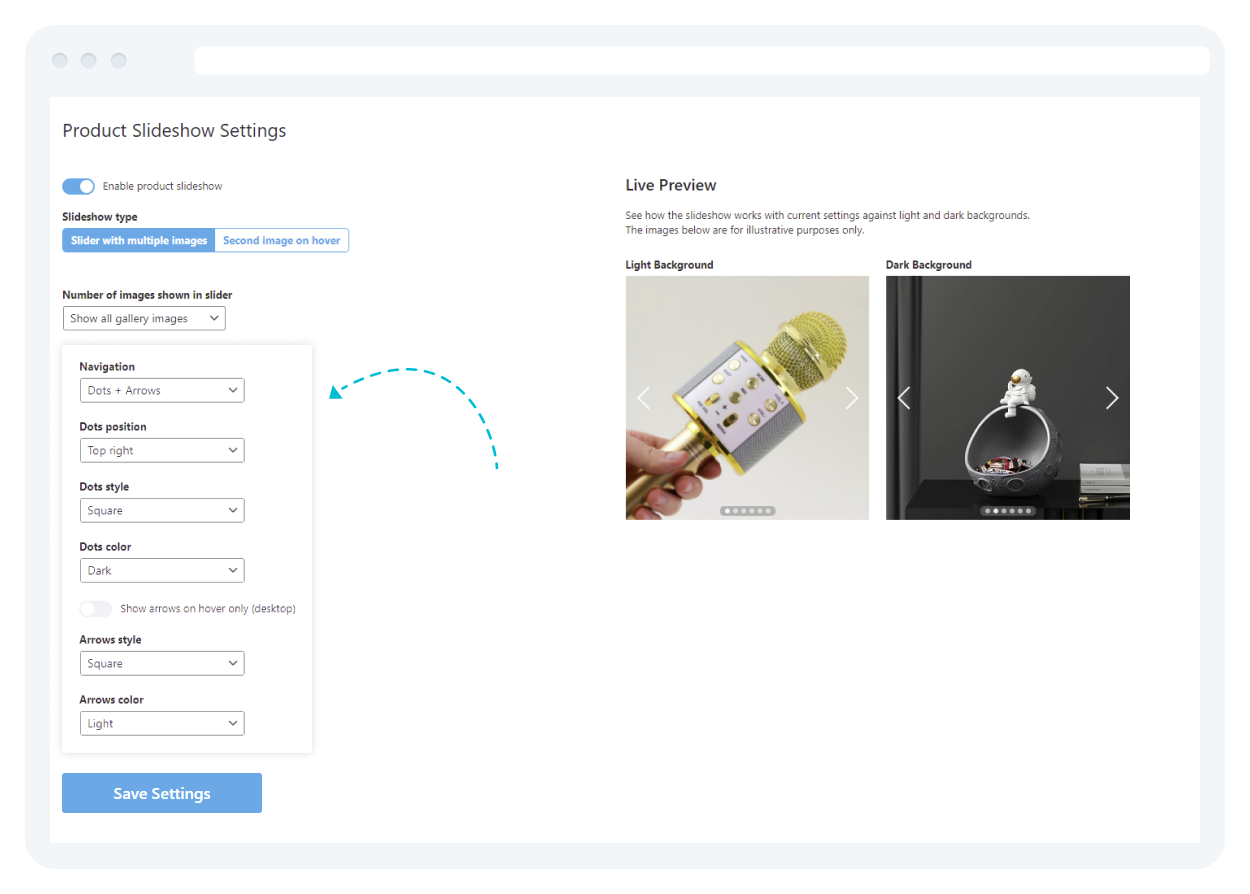Open the Dots position dropdown

162,451
